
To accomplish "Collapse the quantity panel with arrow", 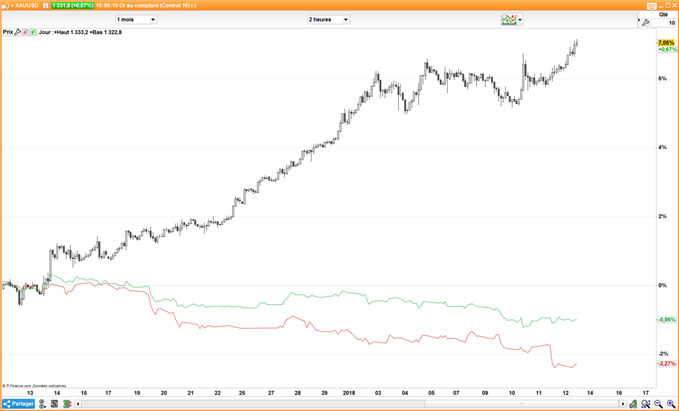I will (x=639, y=20).
